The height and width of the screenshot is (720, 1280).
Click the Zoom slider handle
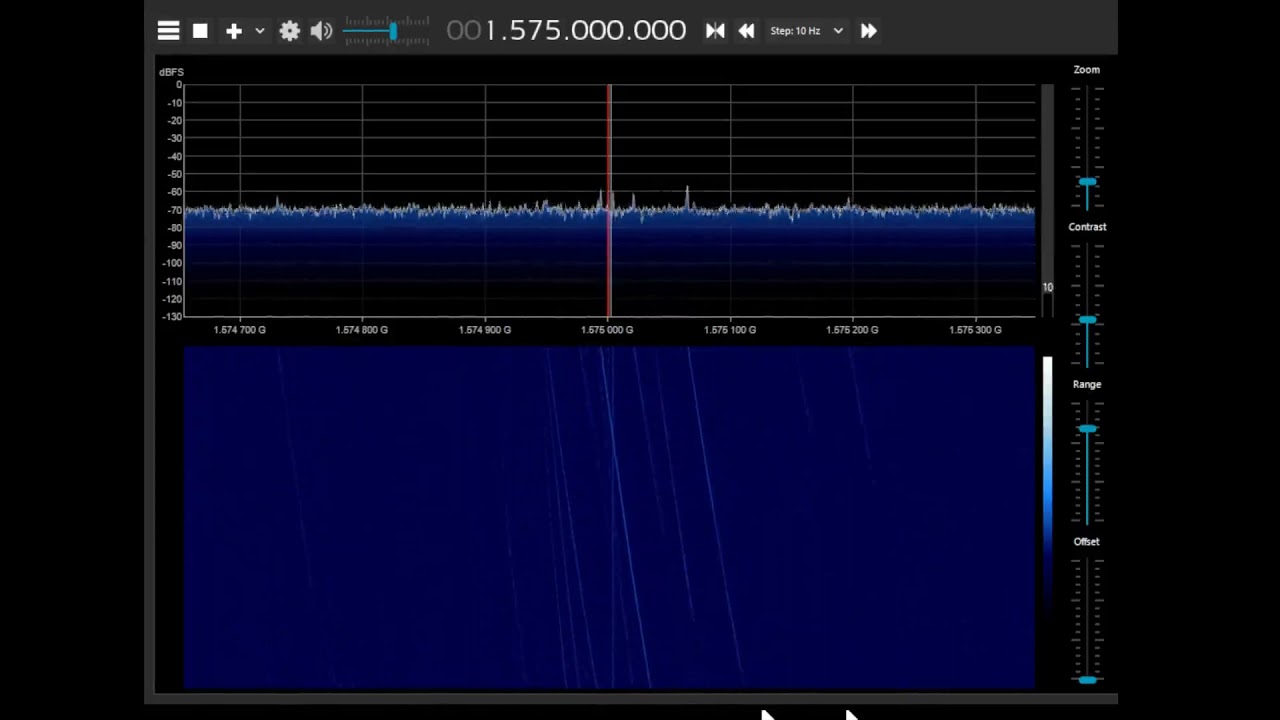[1087, 182]
